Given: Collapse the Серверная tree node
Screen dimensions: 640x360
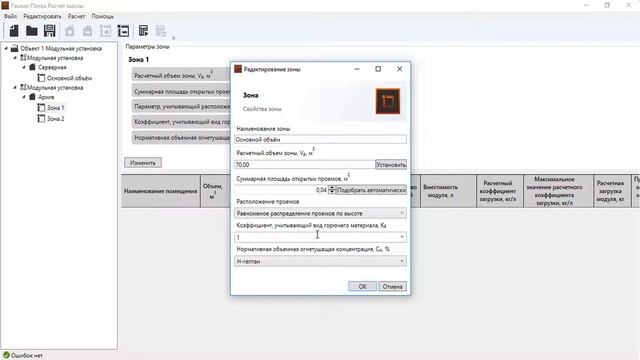Looking at the screenshot, I should (24, 67).
